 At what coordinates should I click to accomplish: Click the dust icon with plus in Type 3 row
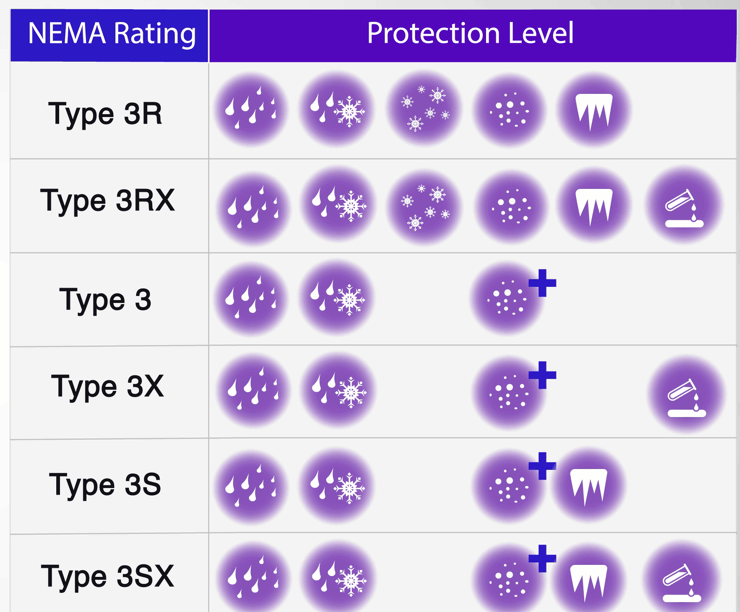(x=510, y=299)
